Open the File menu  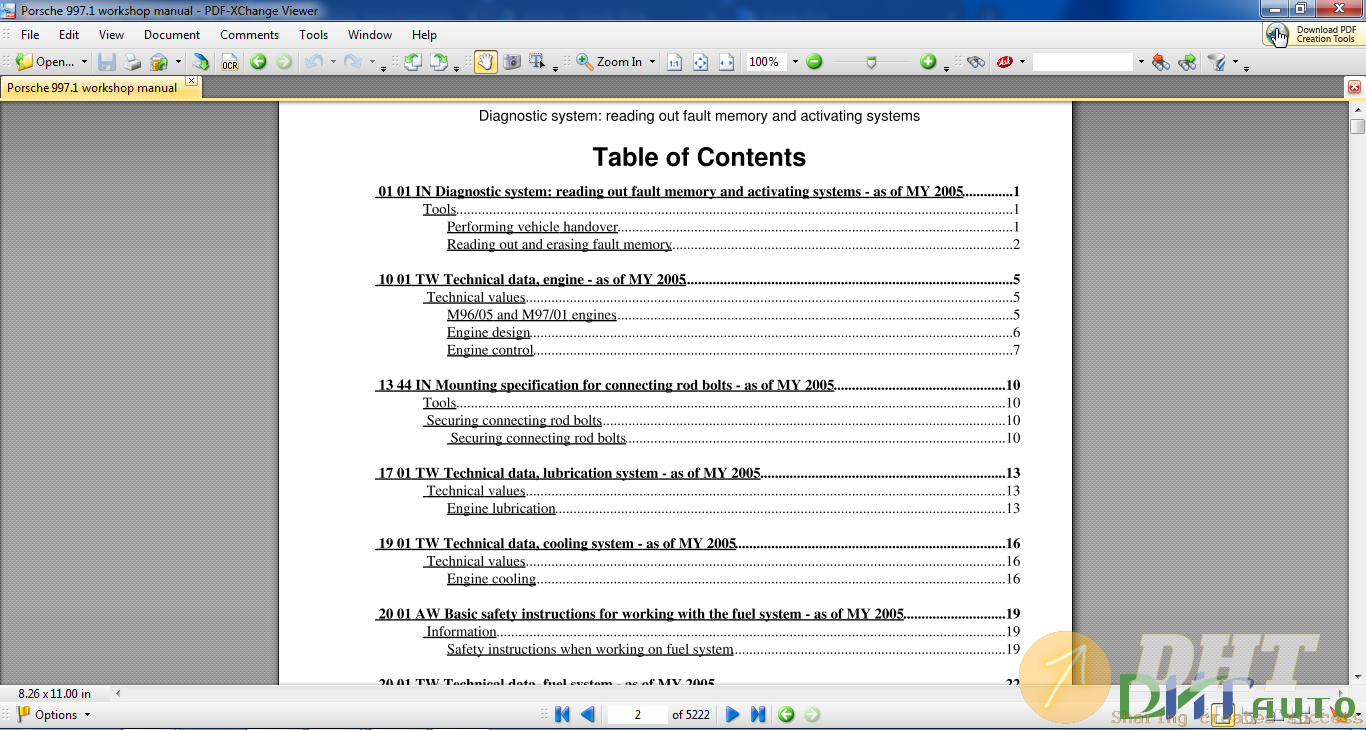coord(30,34)
